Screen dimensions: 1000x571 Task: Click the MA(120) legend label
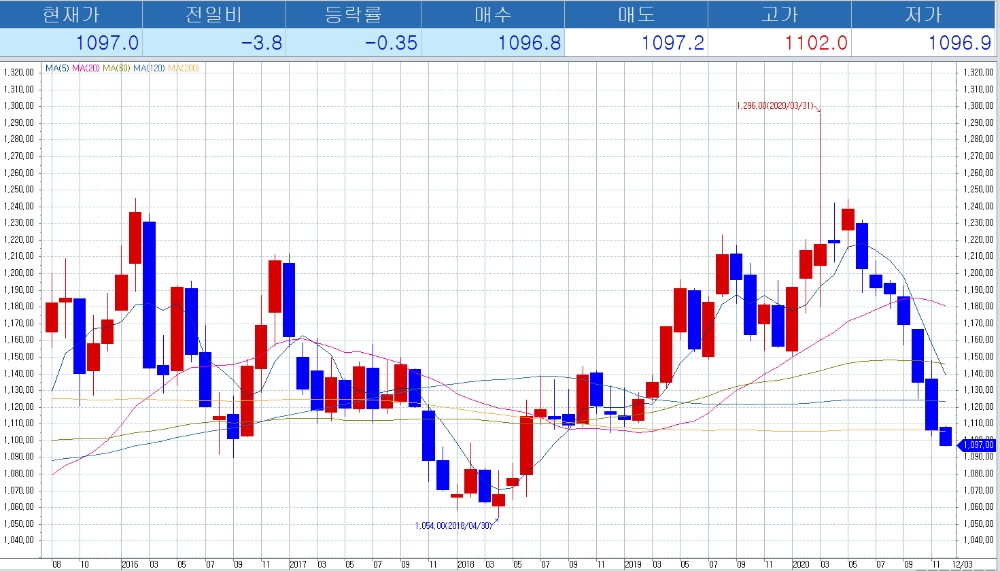[x=149, y=68]
